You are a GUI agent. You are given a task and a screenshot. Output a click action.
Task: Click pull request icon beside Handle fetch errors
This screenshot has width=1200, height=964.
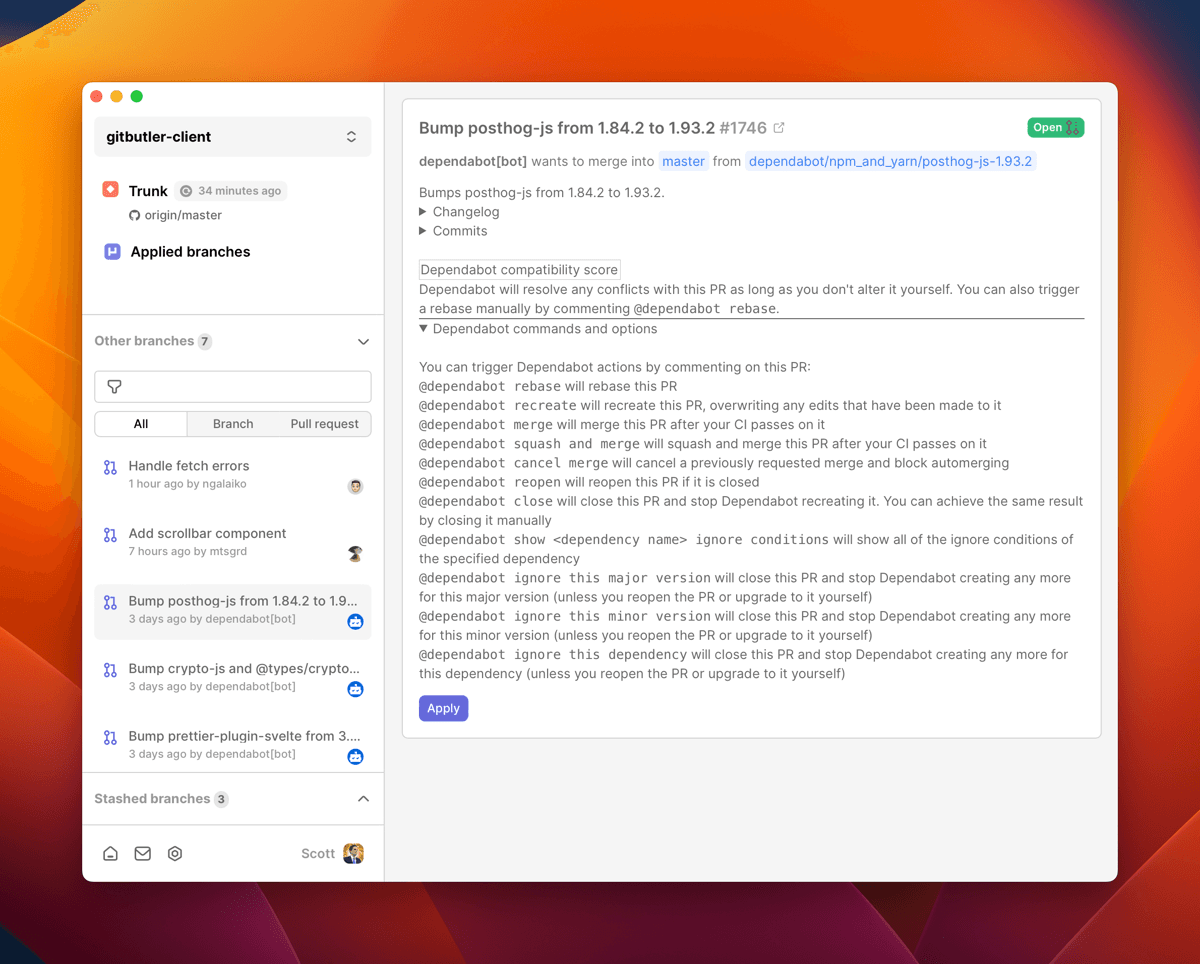111,467
